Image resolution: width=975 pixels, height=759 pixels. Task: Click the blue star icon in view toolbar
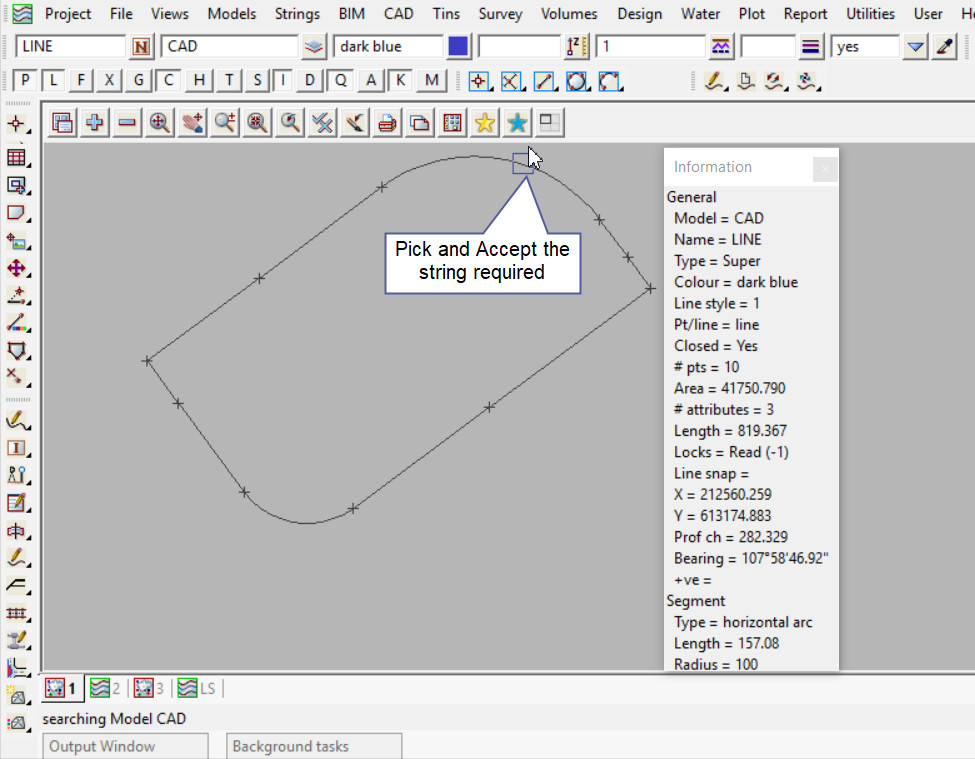(x=517, y=123)
